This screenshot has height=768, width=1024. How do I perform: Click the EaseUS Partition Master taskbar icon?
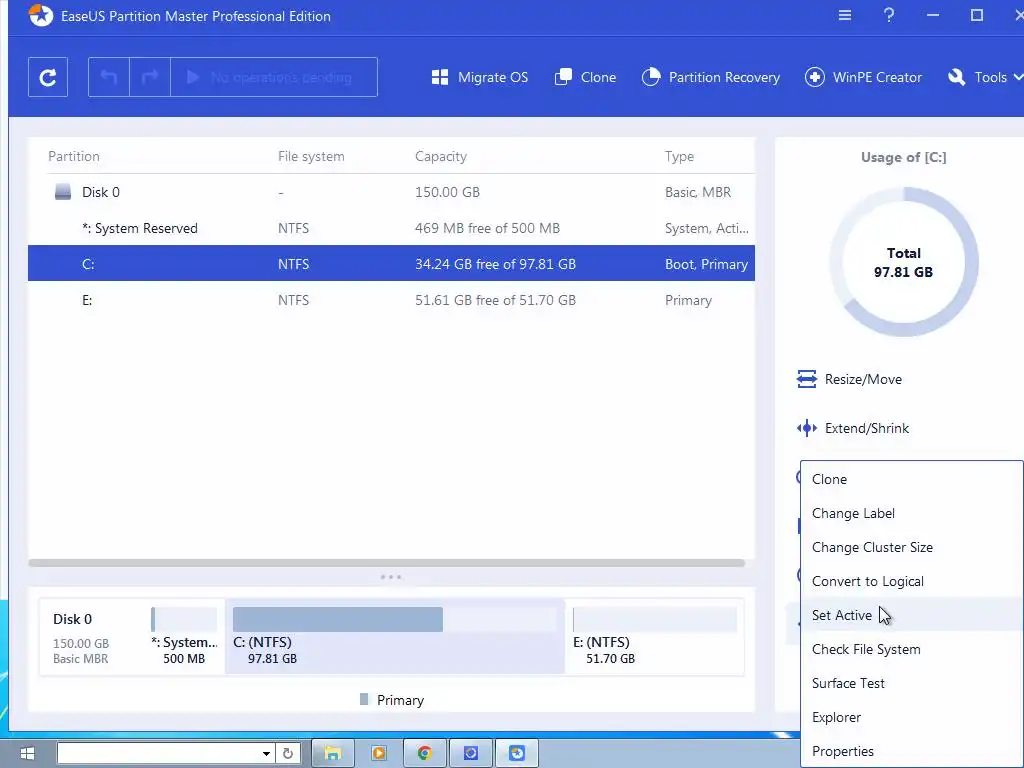coord(517,753)
